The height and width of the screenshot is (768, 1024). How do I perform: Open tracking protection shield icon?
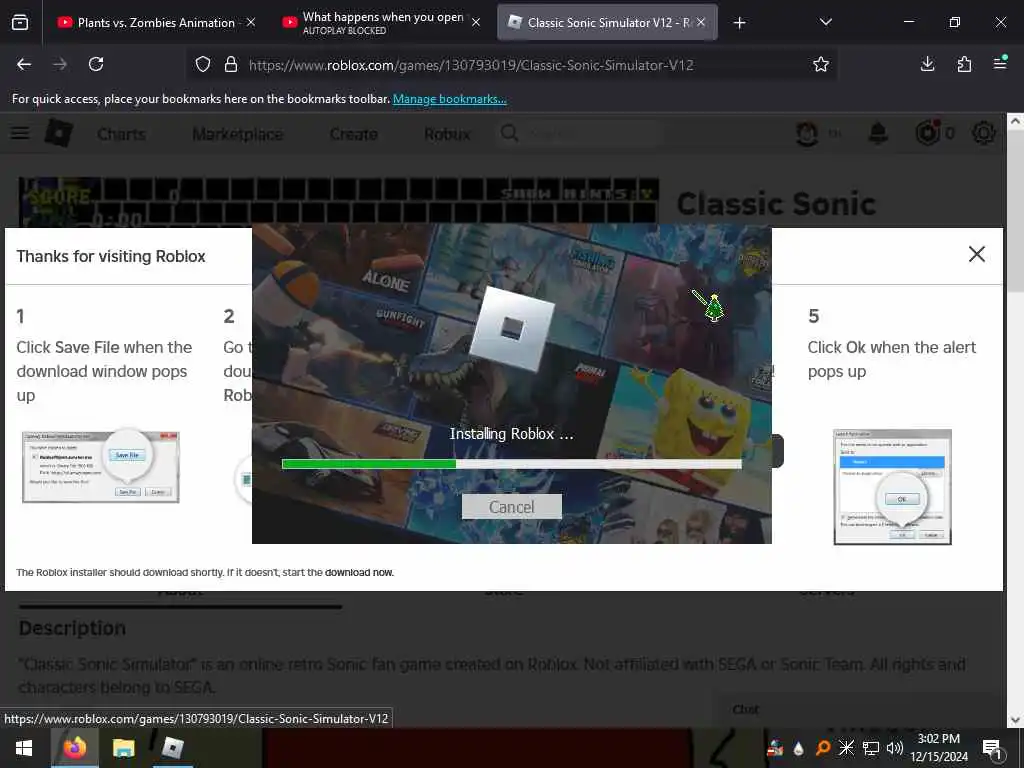click(203, 65)
